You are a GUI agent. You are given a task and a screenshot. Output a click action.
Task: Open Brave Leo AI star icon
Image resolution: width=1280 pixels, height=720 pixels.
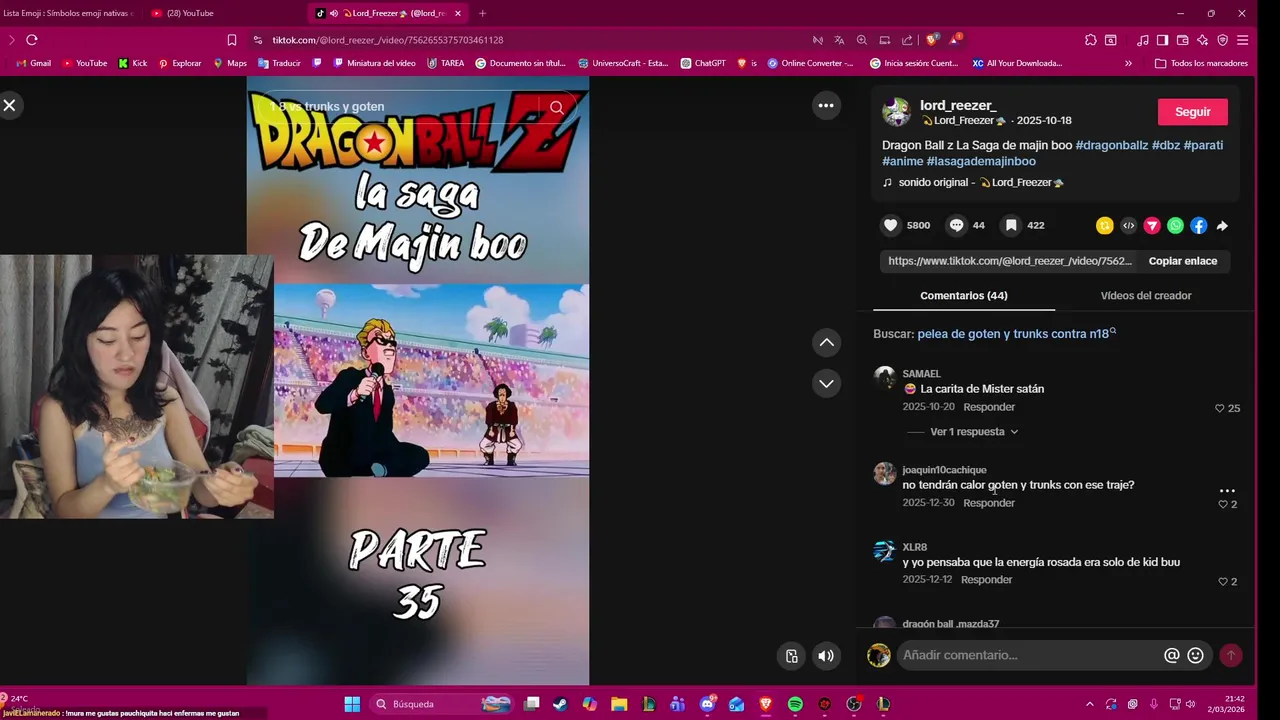tap(1202, 40)
